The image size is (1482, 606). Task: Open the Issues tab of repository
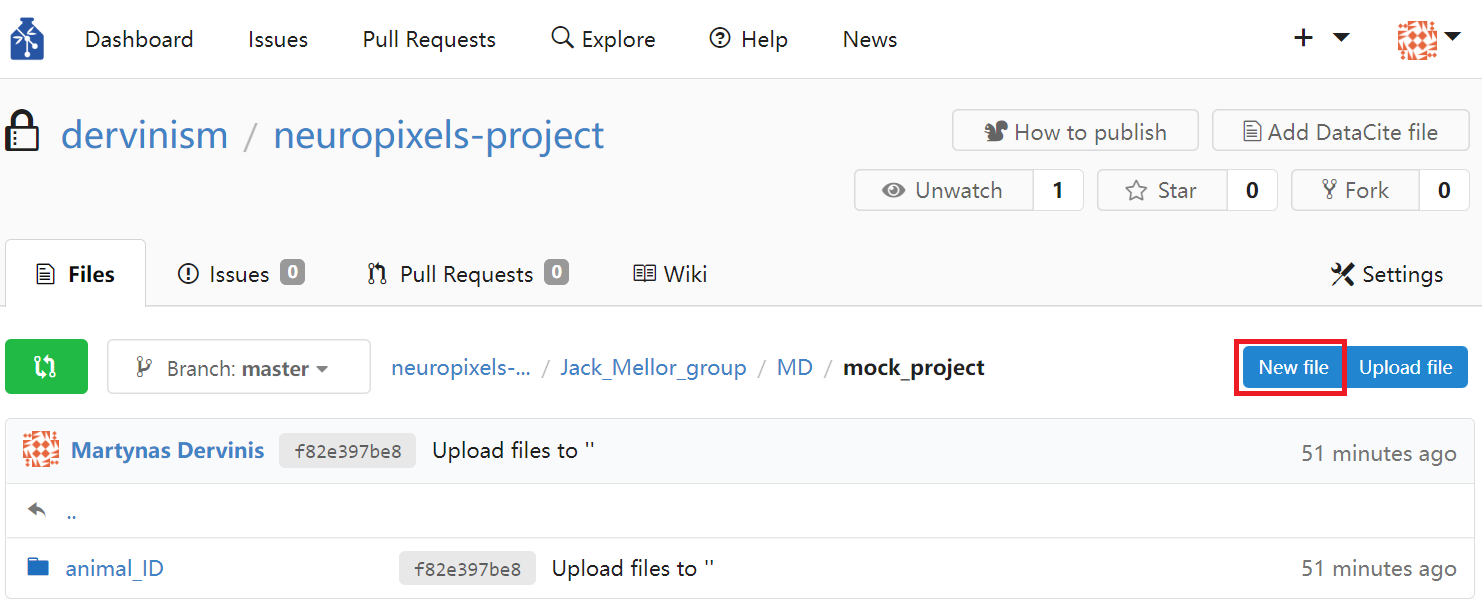click(240, 274)
